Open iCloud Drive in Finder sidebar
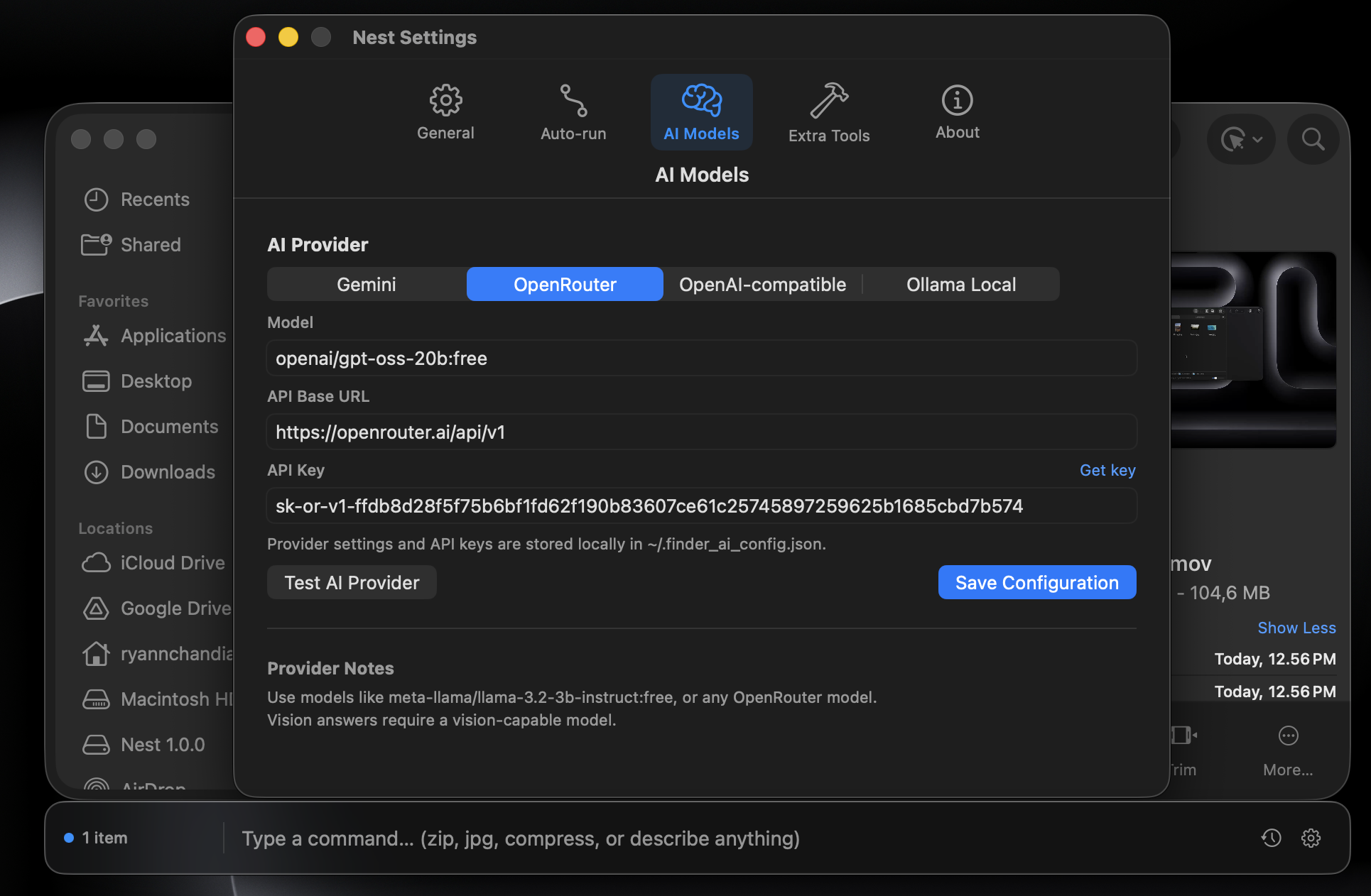Viewport: 1371px width, 896px height. click(154, 562)
